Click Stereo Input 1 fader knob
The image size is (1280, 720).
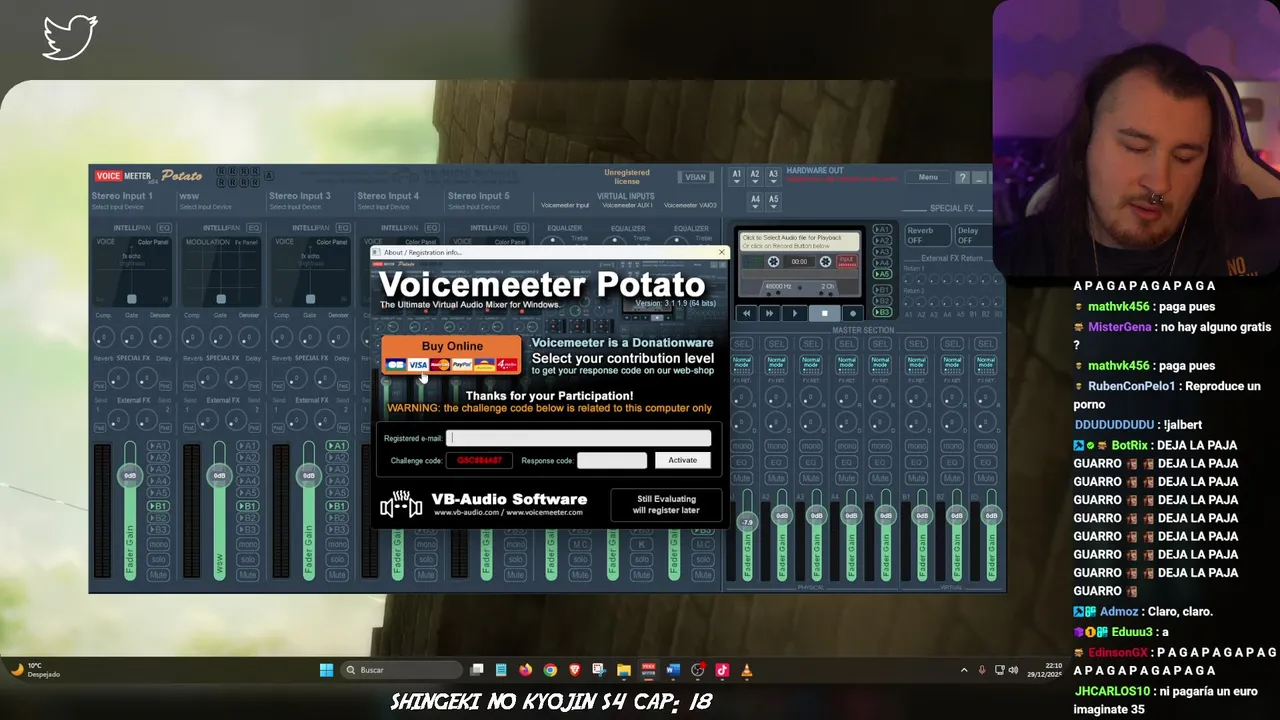click(129, 475)
